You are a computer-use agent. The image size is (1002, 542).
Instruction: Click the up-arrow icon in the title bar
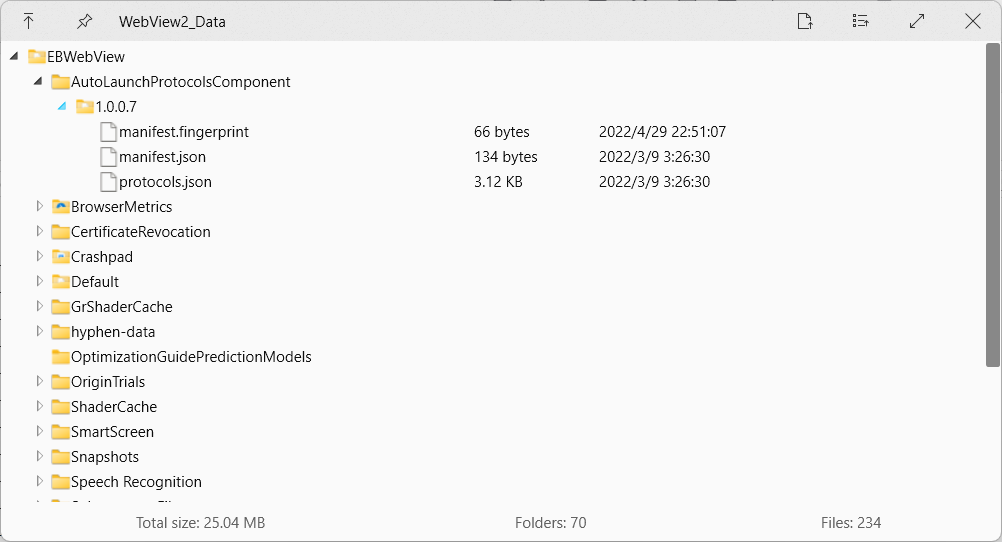click(x=28, y=21)
